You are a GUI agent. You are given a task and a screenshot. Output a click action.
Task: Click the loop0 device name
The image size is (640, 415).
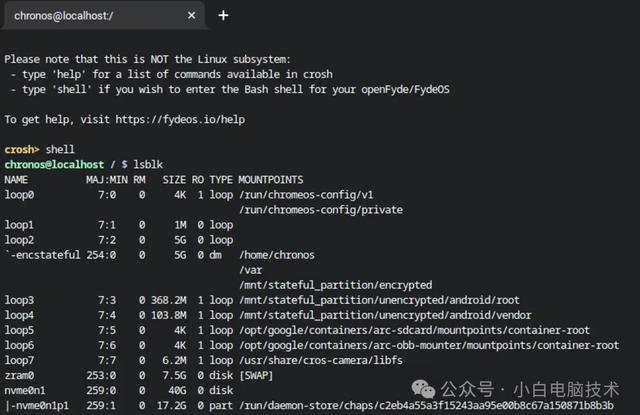[x=19, y=195]
